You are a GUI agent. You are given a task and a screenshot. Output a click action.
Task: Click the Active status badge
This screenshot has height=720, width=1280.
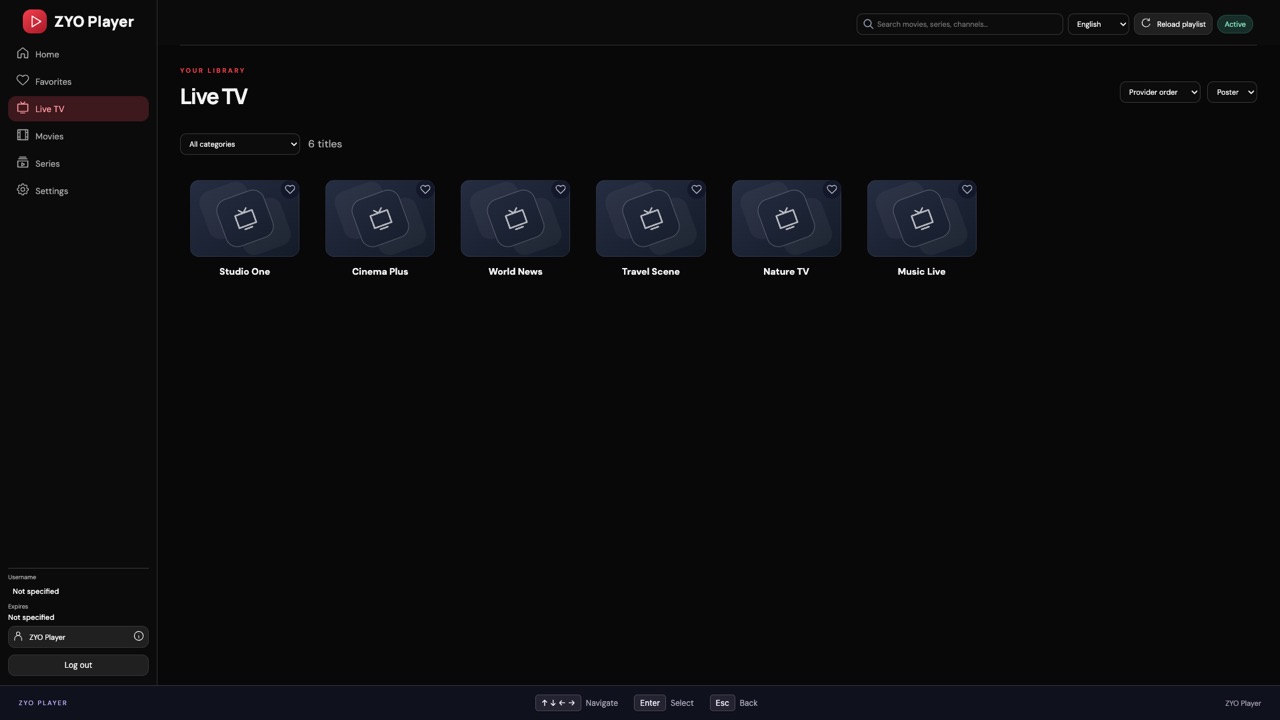coord(1235,24)
